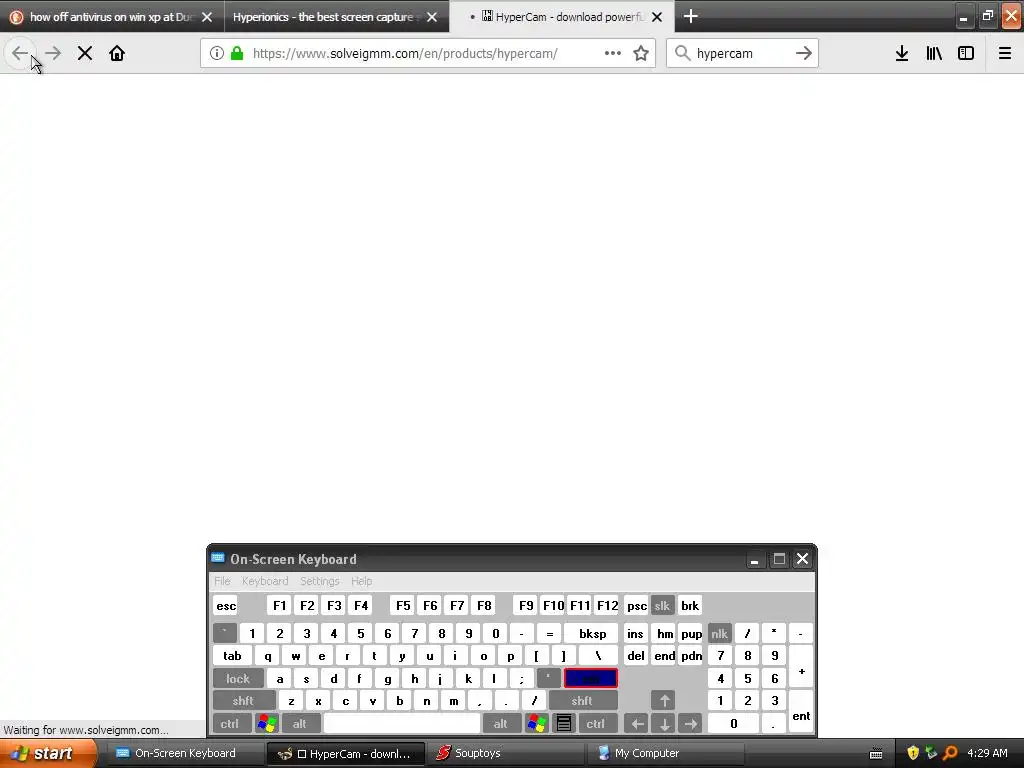
Task: Open the Downloads panel
Action: tap(902, 54)
